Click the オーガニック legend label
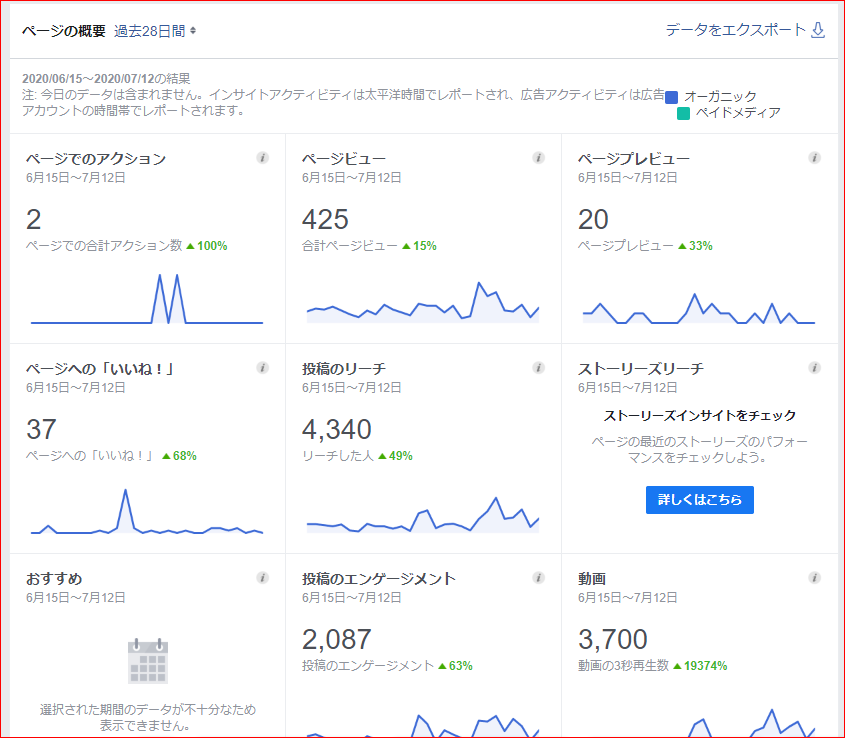This screenshot has width=845, height=738. [721, 96]
